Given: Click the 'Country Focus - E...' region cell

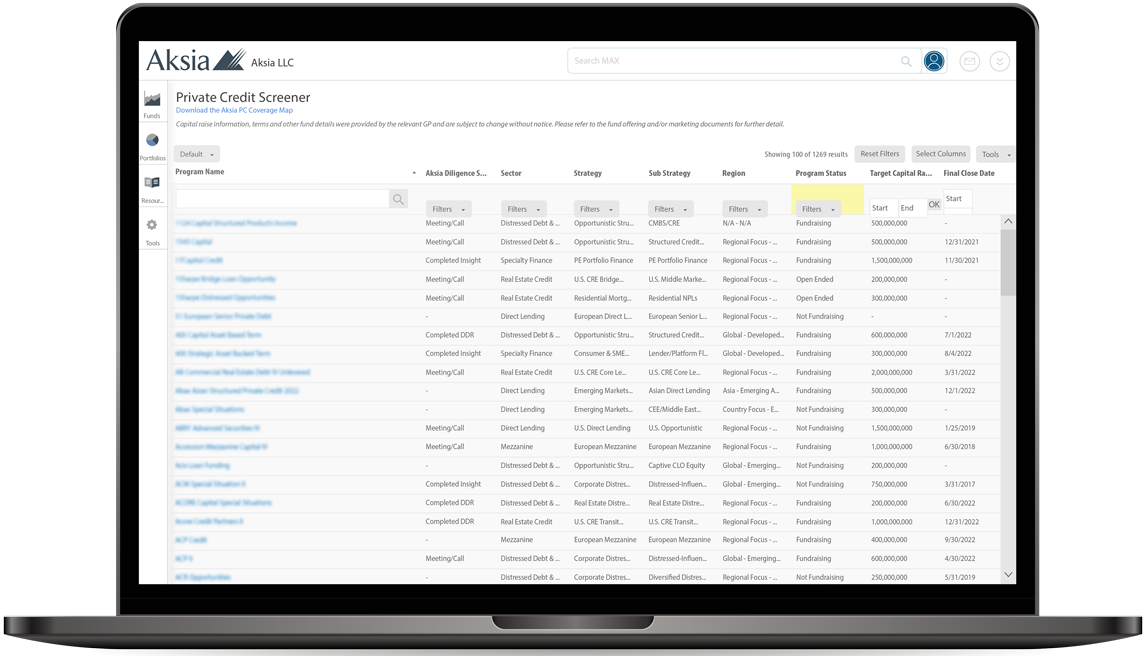Looking at the screenshot, I should click(750, 410).
